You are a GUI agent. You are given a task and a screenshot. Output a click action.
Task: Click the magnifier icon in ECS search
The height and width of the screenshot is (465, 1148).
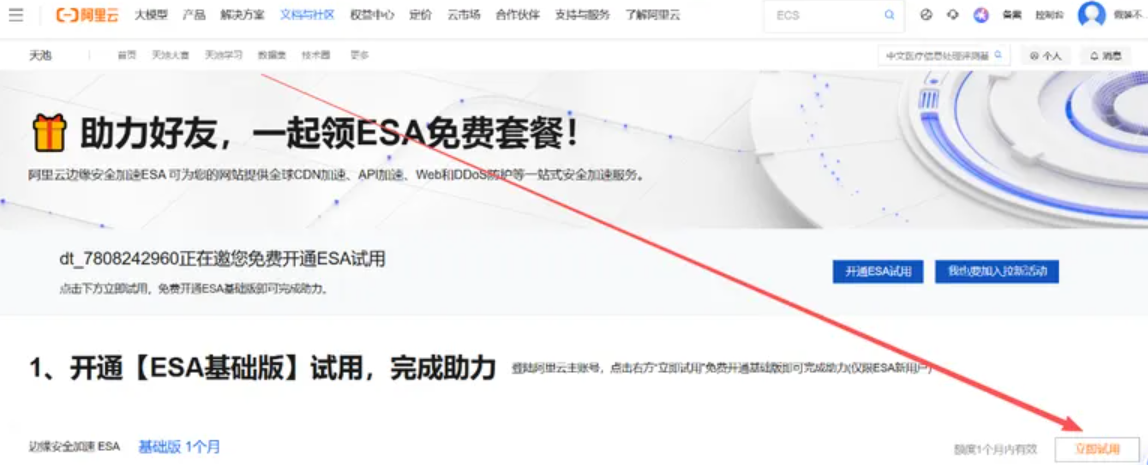coord(889,15)
